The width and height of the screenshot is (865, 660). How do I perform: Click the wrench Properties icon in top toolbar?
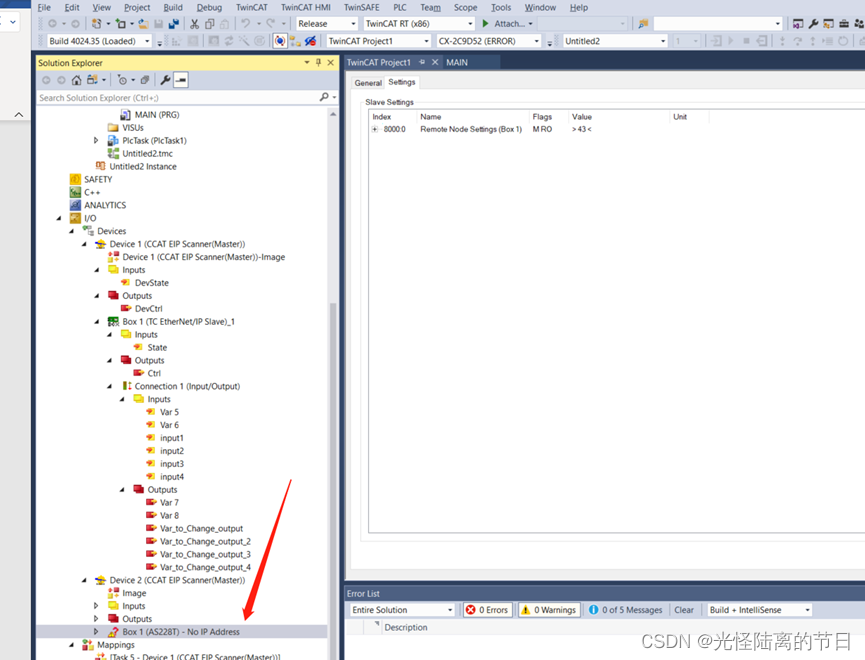click(813, 24)
